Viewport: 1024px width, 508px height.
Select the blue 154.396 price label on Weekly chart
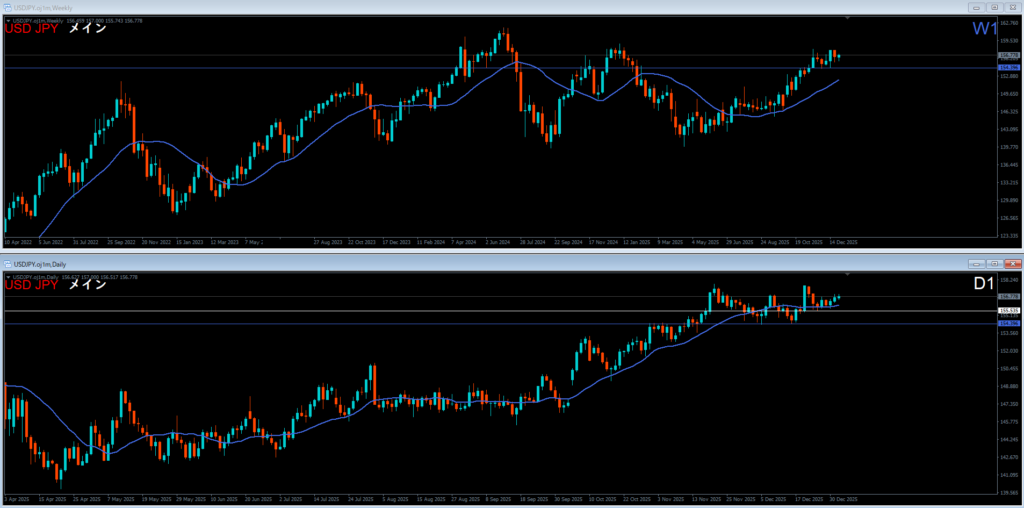pyautogui.click(x=1008, y=68)
